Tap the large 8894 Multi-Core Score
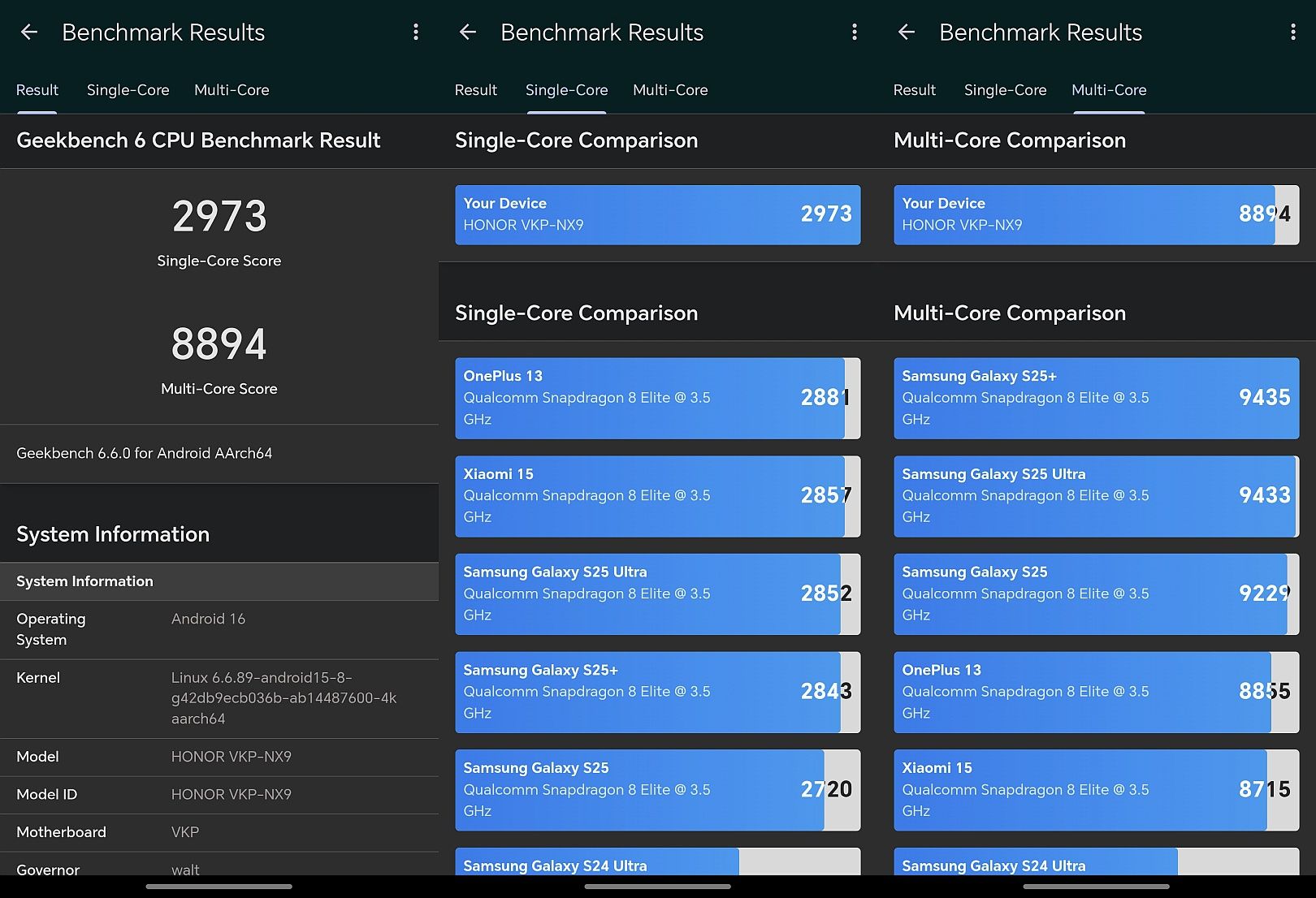1316x898 pixels. [219, 344]
